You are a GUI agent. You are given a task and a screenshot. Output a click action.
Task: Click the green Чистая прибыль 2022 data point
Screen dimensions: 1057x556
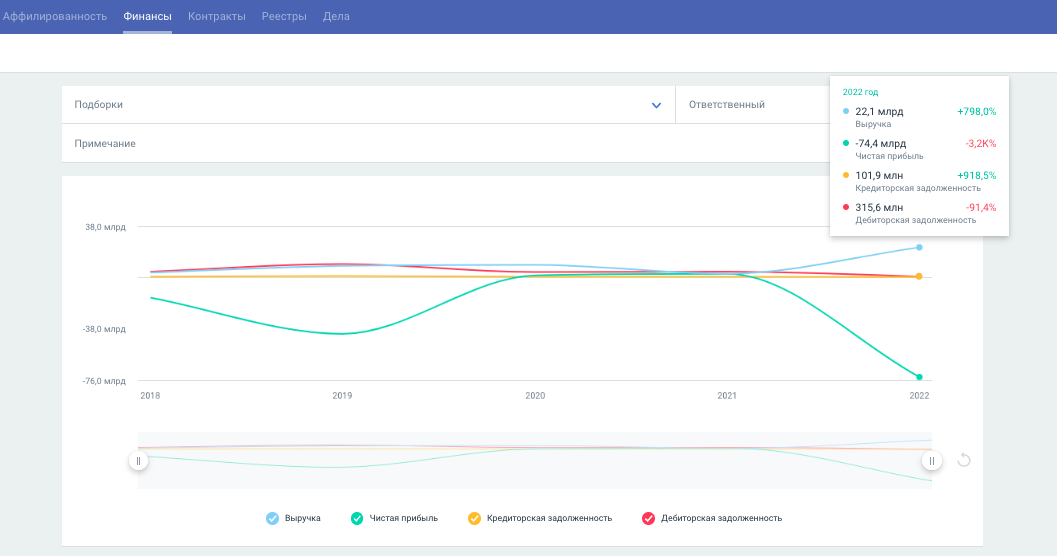click(x=919, y=377)
